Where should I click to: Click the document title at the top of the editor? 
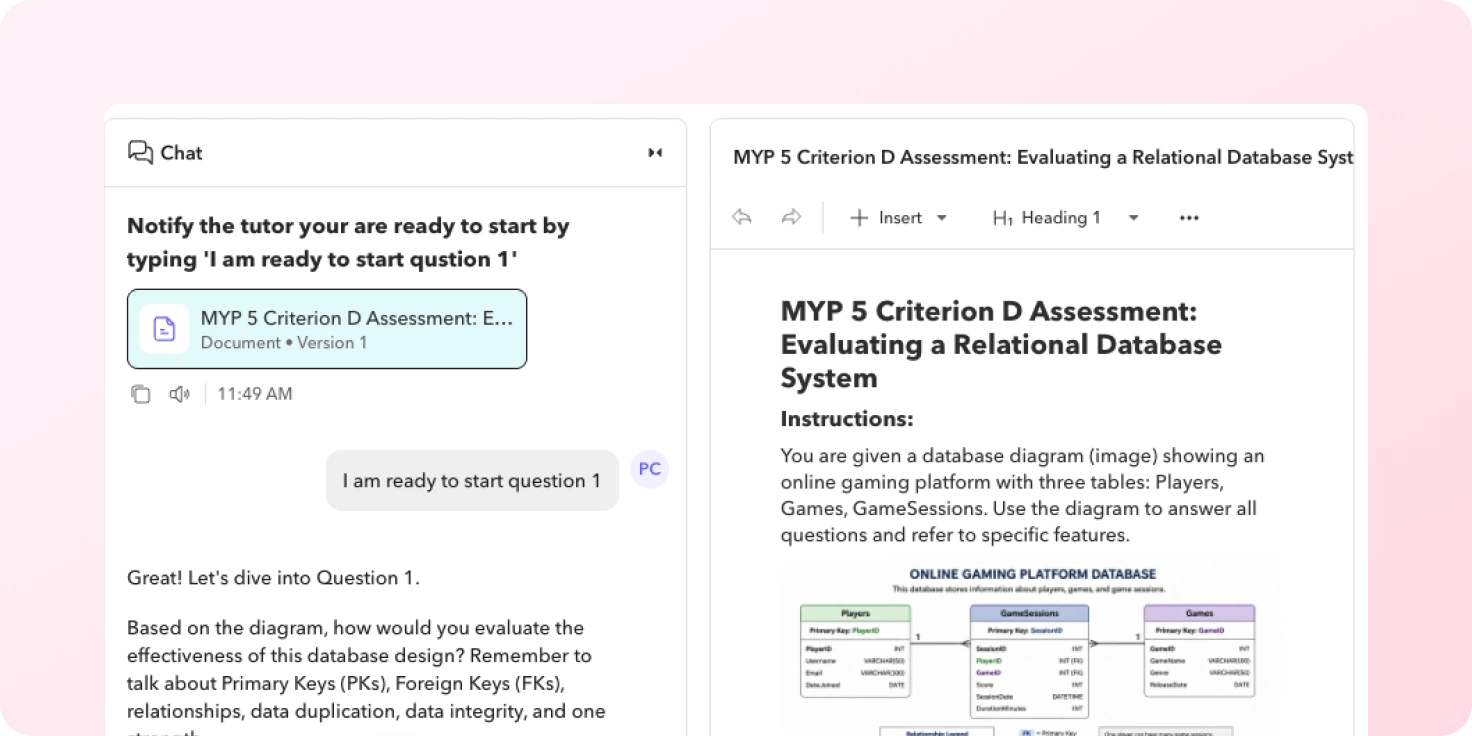click(1043, 157)
